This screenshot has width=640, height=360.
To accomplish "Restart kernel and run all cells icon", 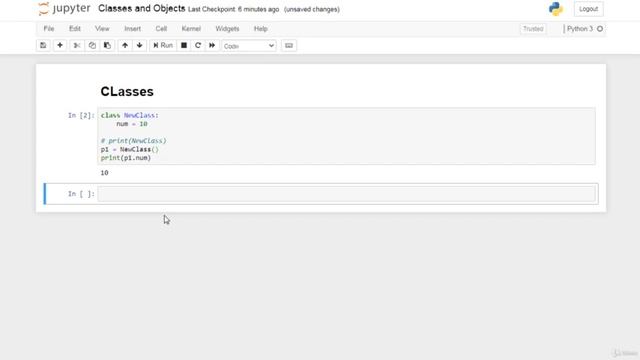I will click(x=212, y=45).
